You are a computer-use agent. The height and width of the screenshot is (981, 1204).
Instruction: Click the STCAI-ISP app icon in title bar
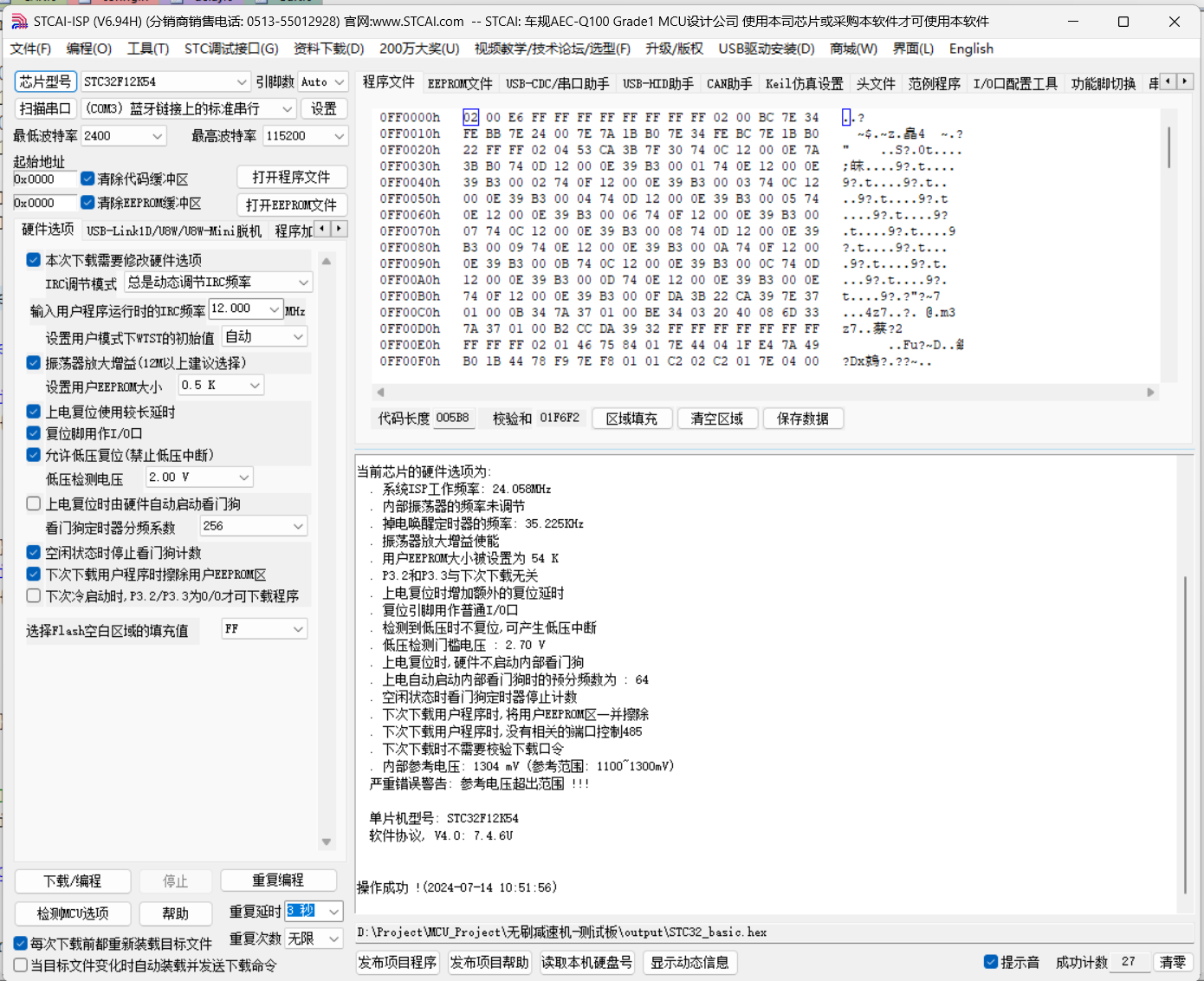click(x=19, y=22)
